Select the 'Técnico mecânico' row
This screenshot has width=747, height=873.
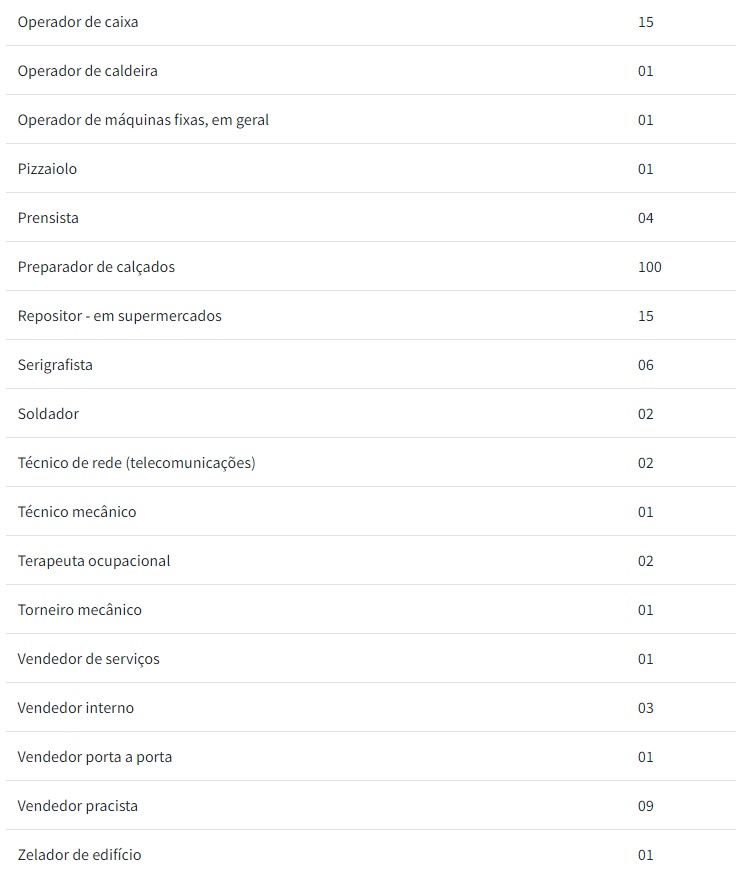[77, 512]
